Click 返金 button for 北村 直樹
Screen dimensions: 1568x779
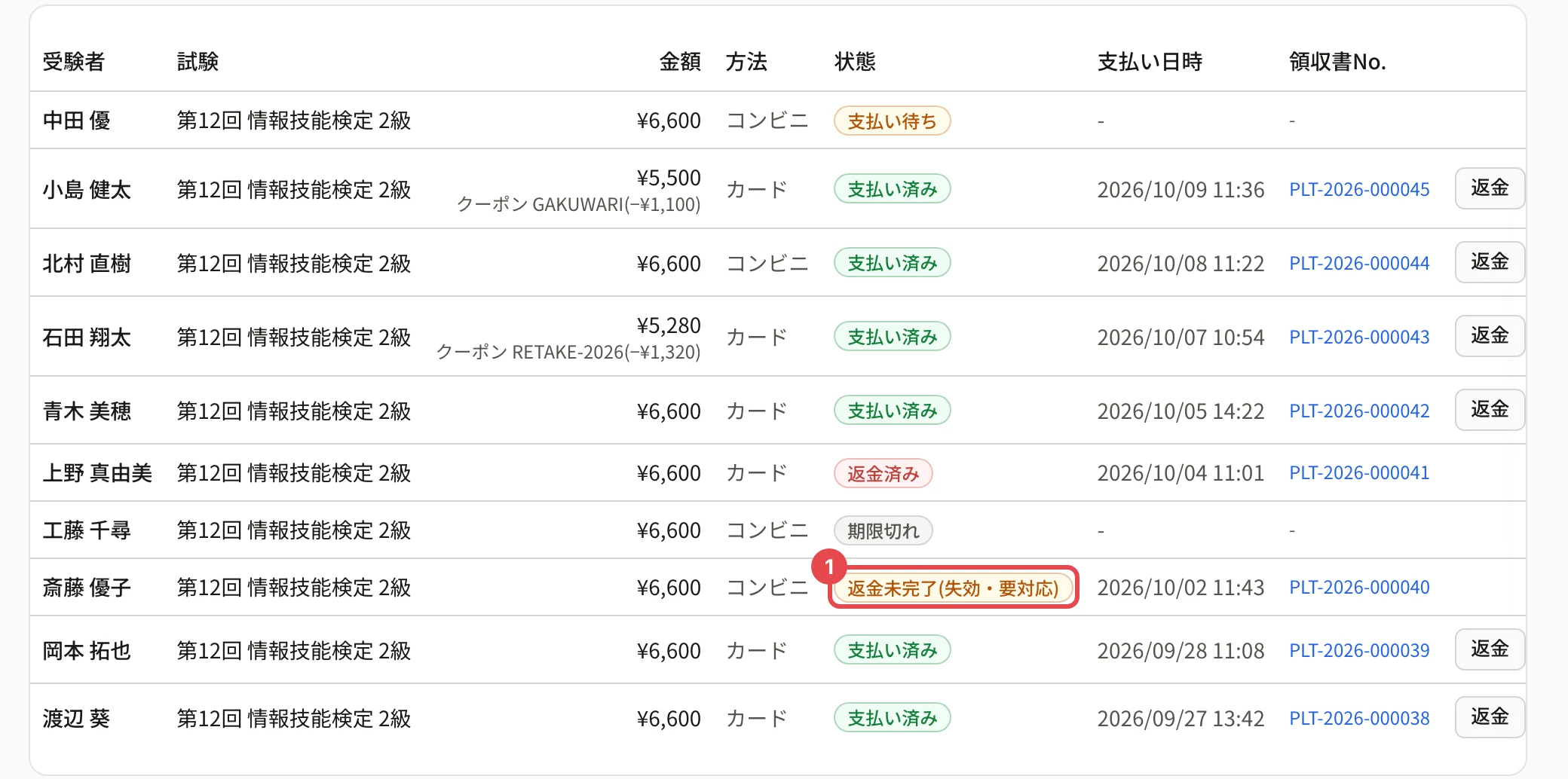point(1490,262)
